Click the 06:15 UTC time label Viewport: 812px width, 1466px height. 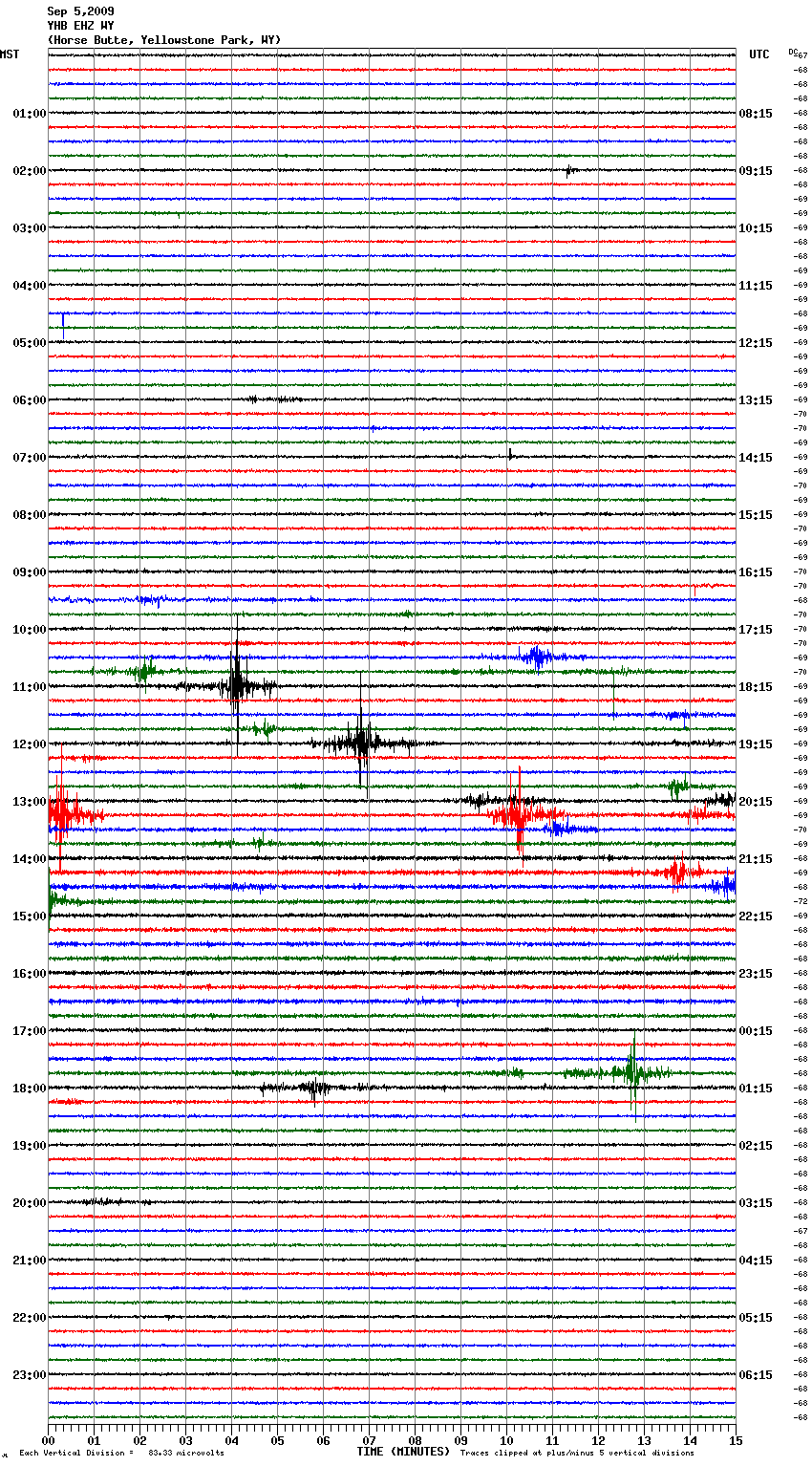(756, 1375)
